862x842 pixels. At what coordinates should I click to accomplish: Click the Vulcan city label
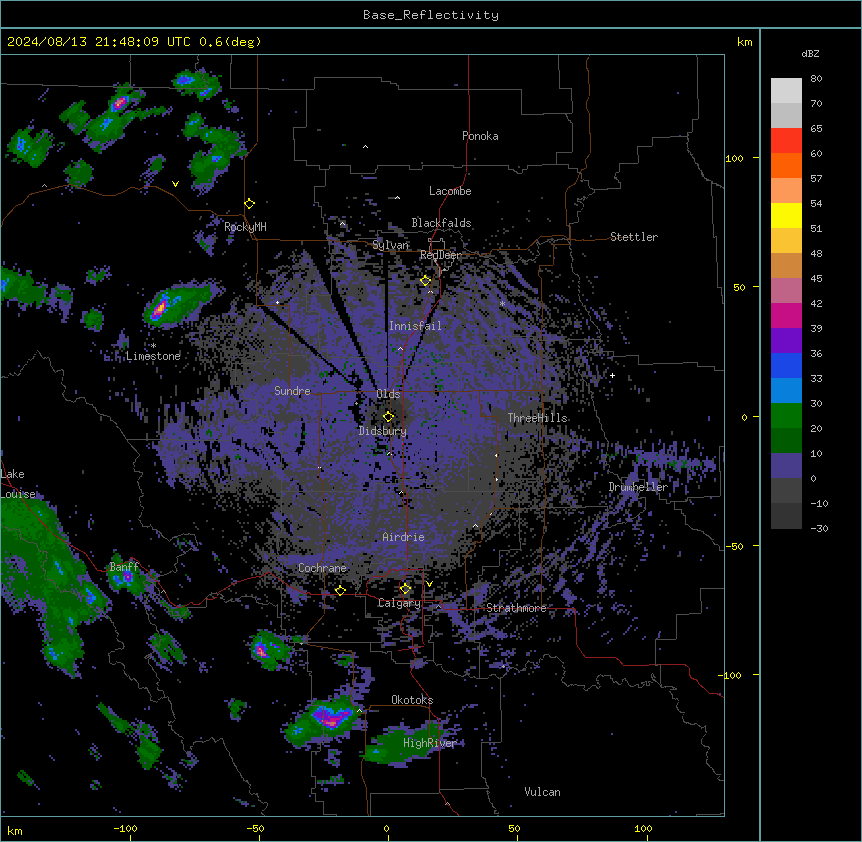coord(542,792)
